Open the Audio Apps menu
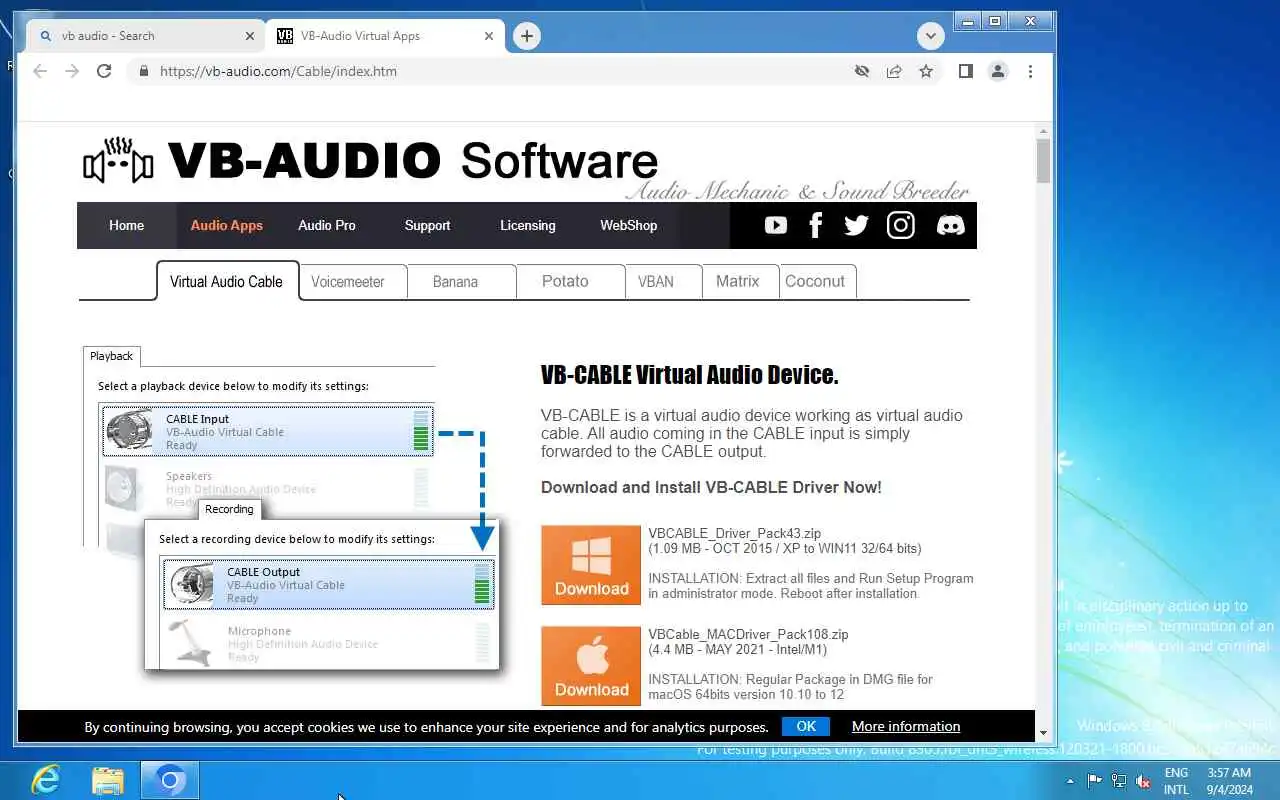 coord(227,225)
